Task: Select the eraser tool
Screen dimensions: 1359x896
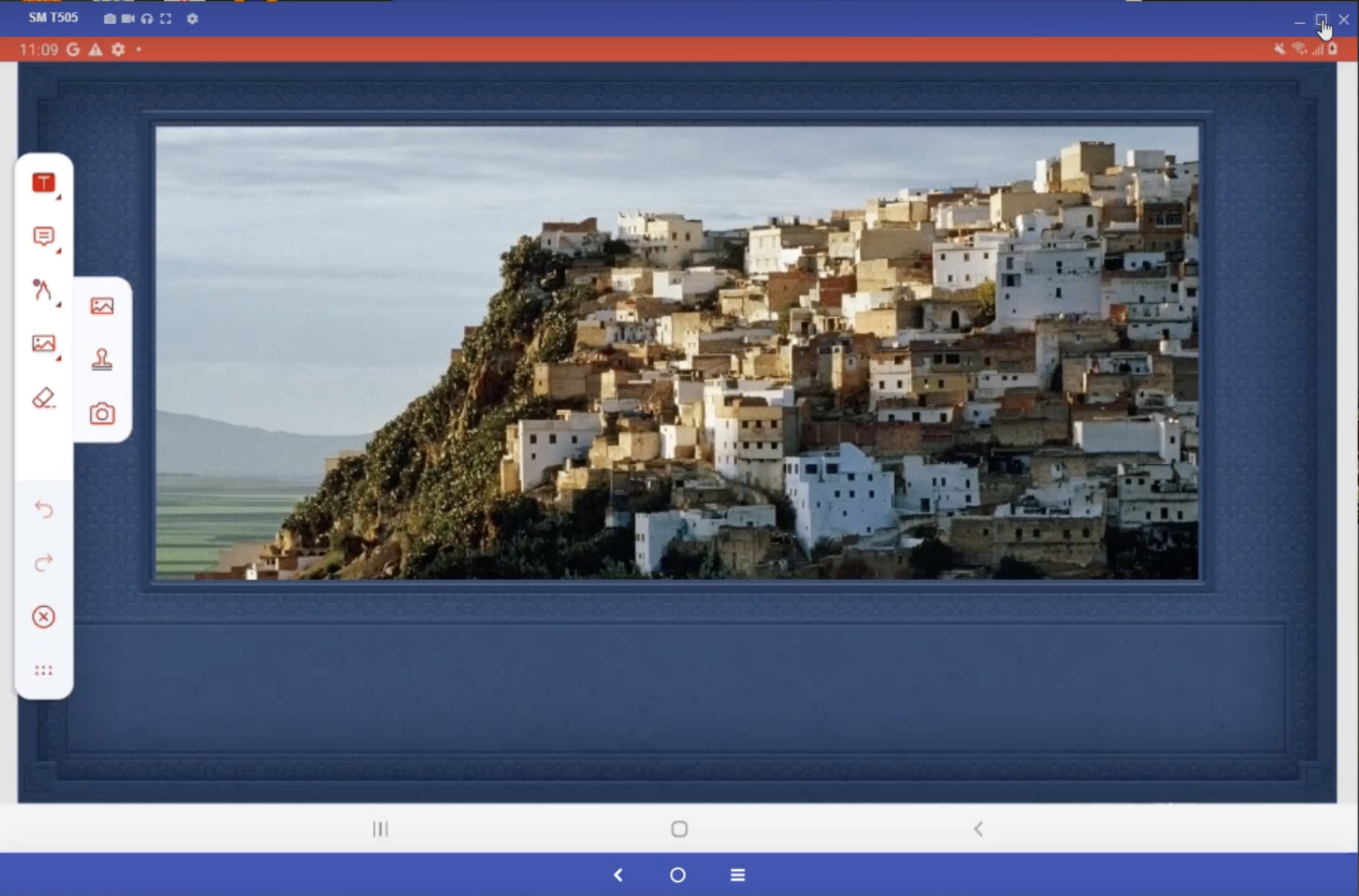Action: tap(43, 398)
